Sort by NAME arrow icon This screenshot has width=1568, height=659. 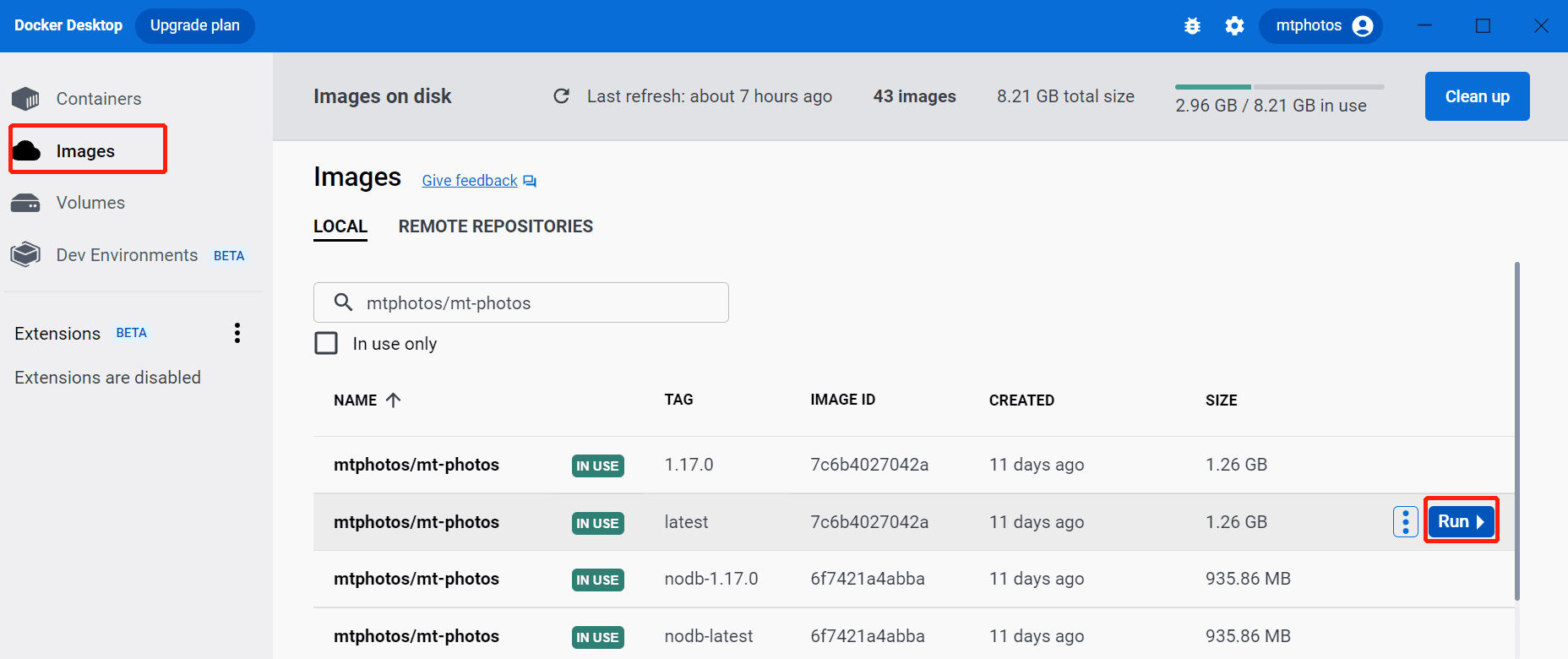393,400
